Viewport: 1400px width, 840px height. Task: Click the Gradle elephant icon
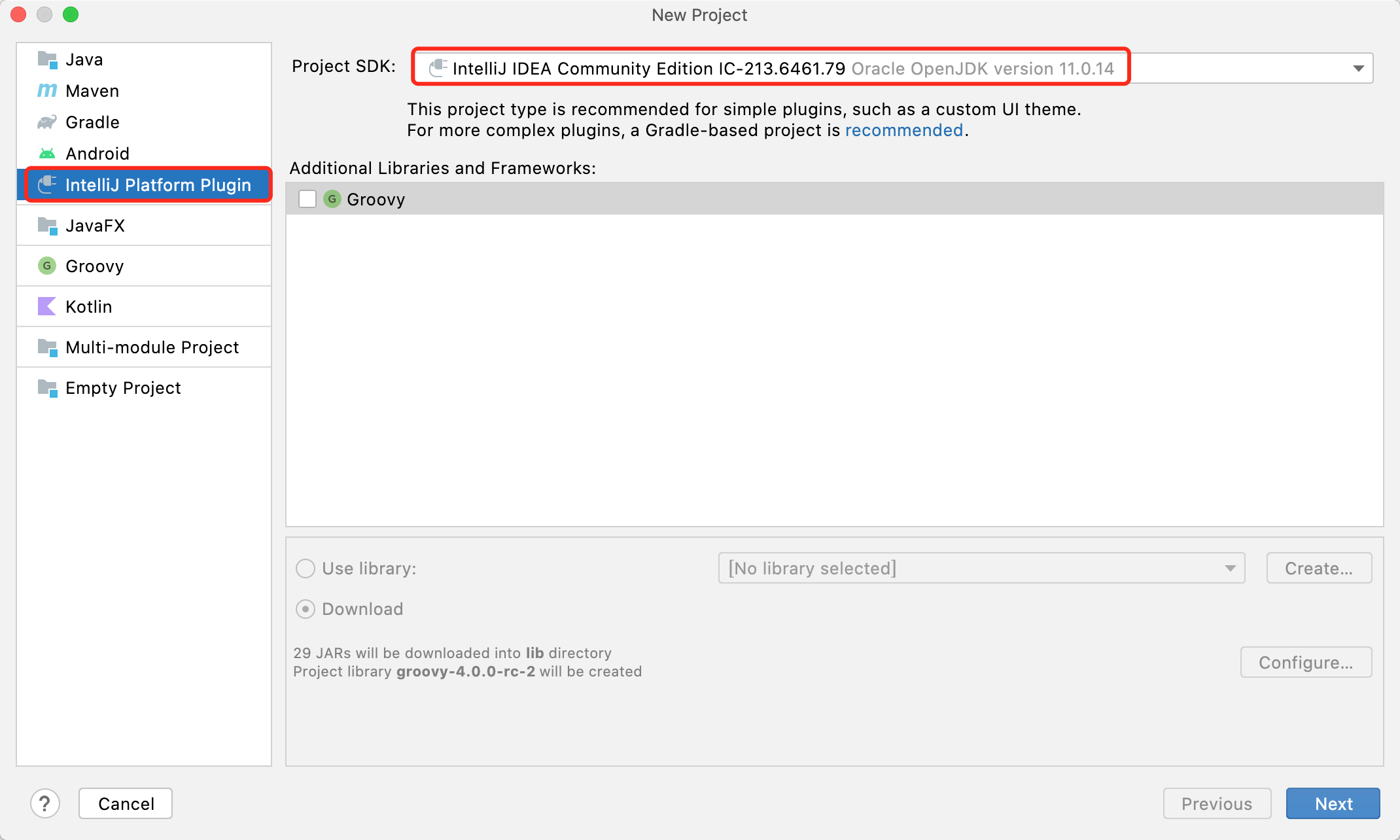click(47, 122)
